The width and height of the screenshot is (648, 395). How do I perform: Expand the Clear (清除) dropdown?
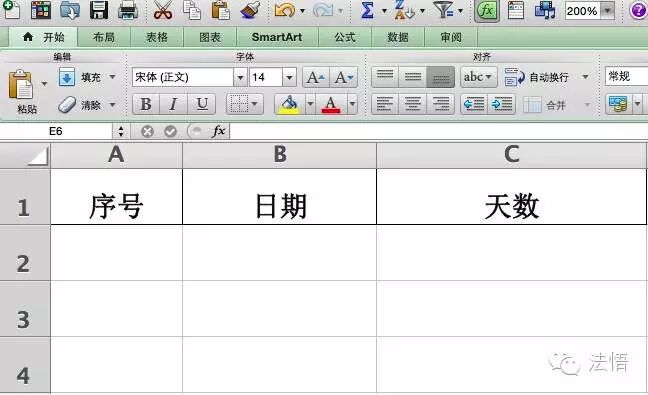[x=112, y=105]
